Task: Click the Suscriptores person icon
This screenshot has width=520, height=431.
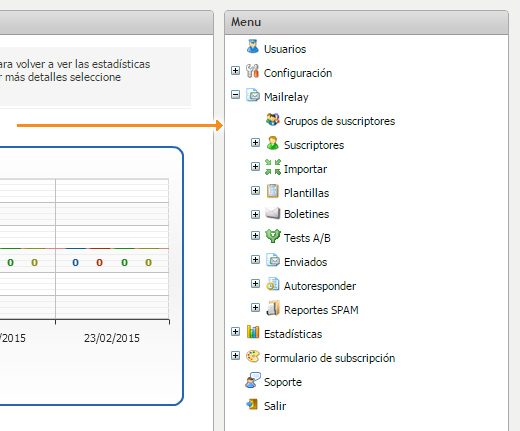Action: tap(273, 143)
